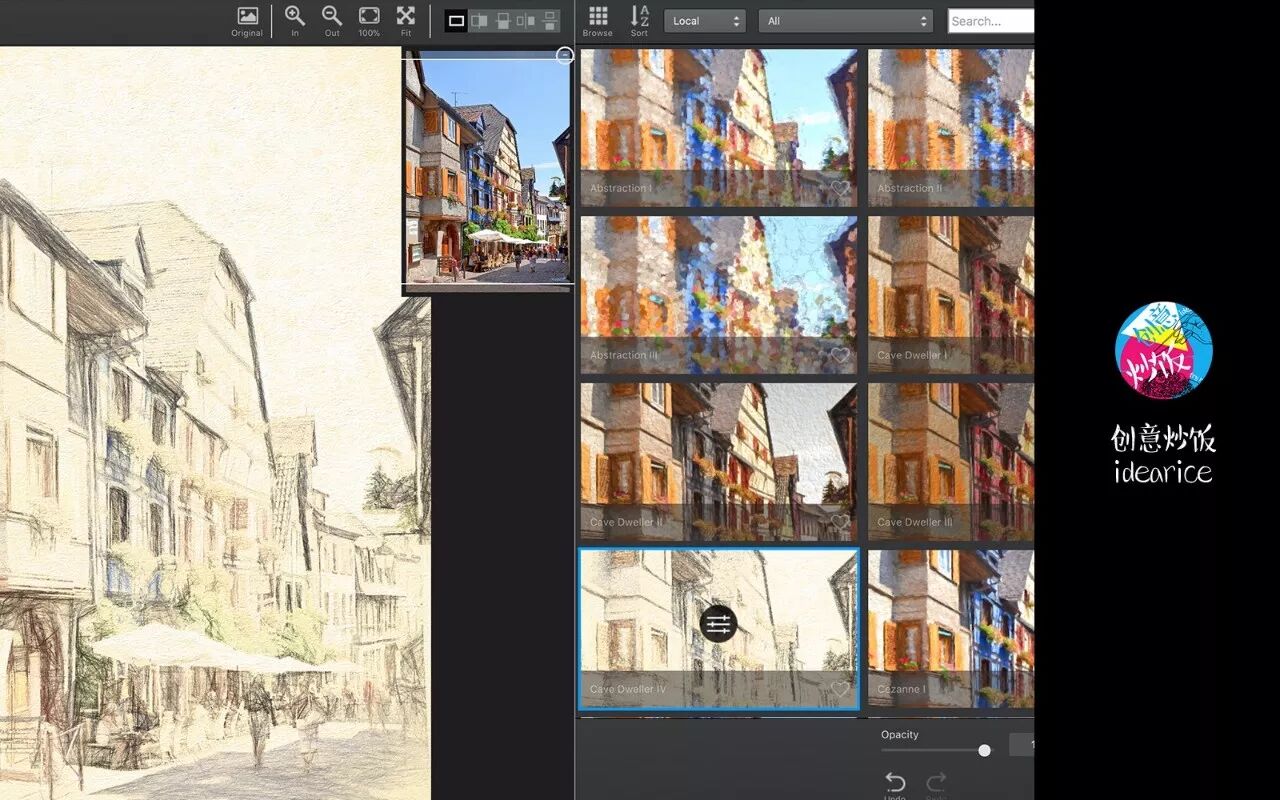Image resolution: width=1280 pixels, height=800 pixels.
Task: Click the Opacity slider handle
Action: 984,750
